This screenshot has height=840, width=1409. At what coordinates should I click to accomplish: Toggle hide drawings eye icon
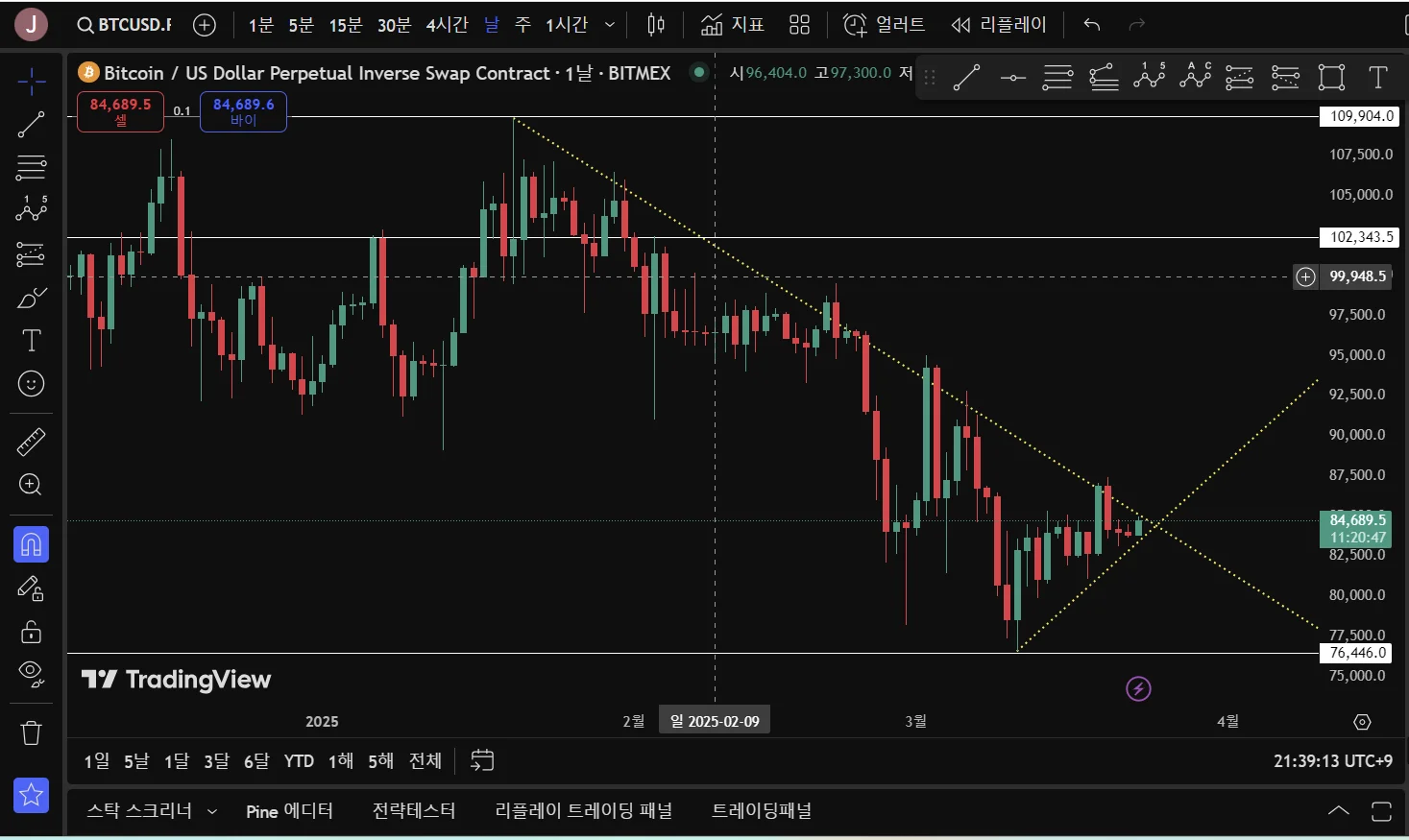(31, 674)
